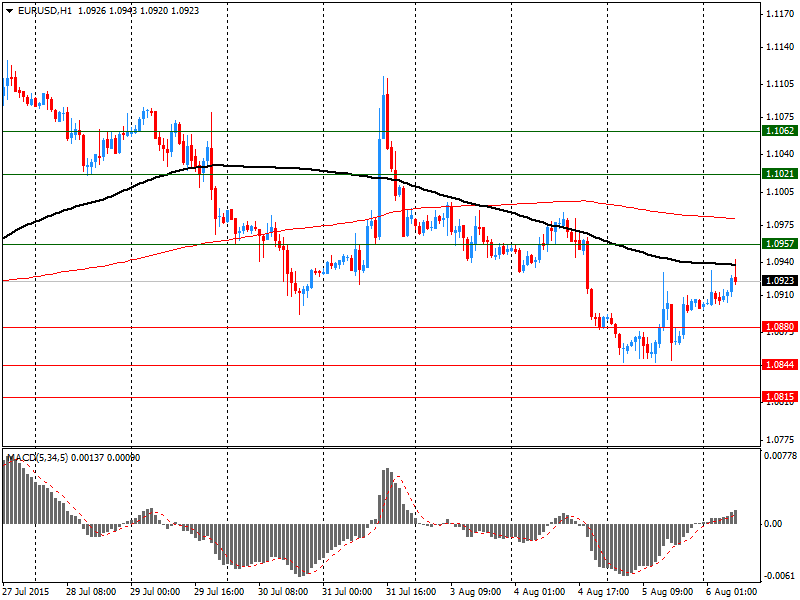Click the 1.0844 red level price label
Image resolution: width=800 pixels, height=600 pixels.
pyautogui.click(x=780, y=365)
